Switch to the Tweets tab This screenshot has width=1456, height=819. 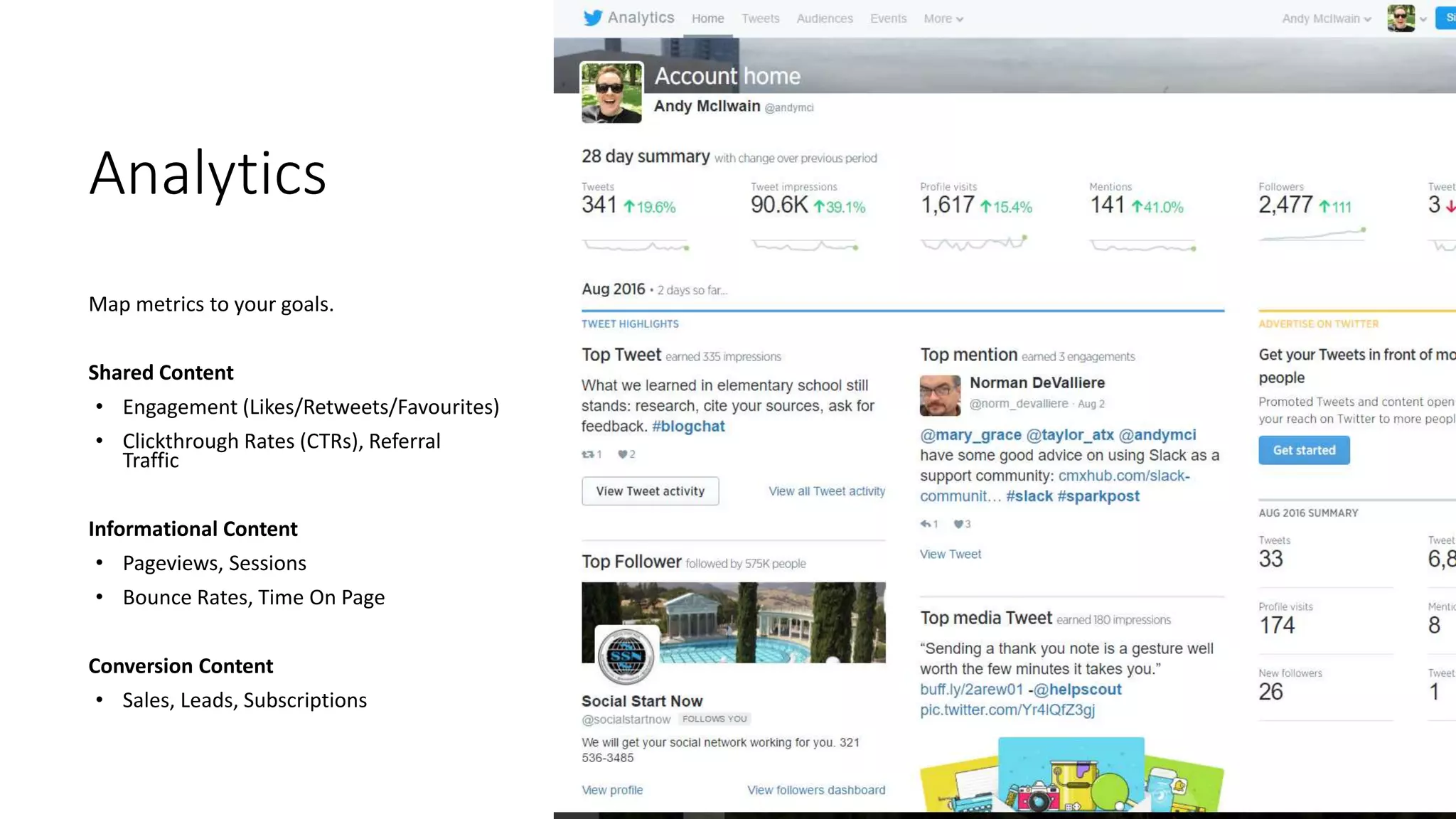click(x=760, y=19)
